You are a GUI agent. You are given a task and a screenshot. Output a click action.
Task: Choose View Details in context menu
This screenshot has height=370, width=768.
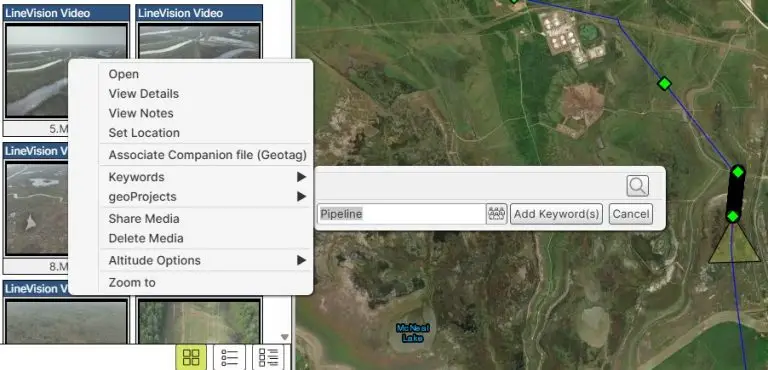pos(144,94)
